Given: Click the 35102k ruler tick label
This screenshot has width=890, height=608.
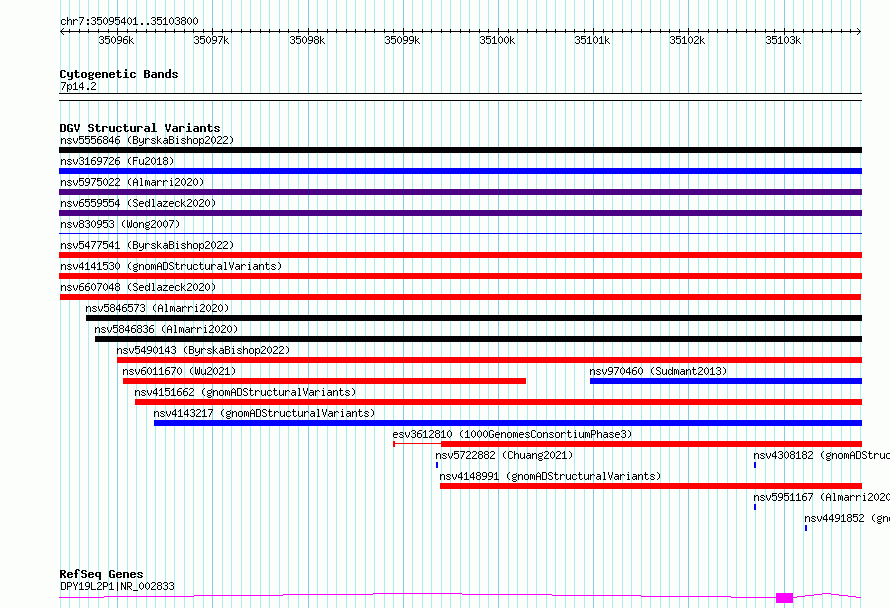Looking at the screenshot, I should [687, 40].
